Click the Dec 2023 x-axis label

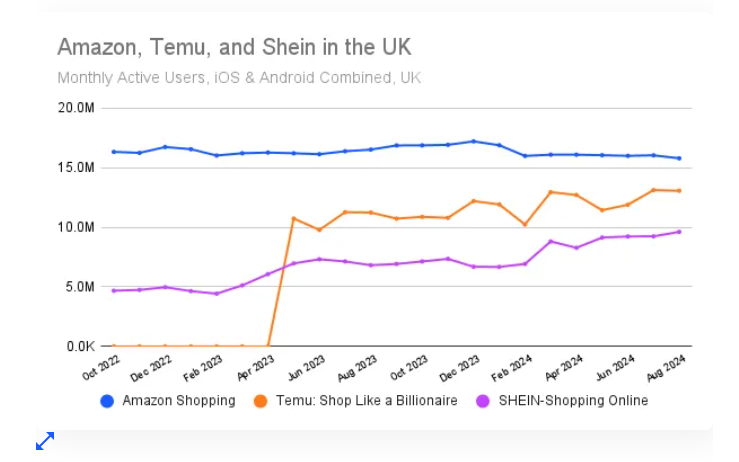(x=460, y=369)
